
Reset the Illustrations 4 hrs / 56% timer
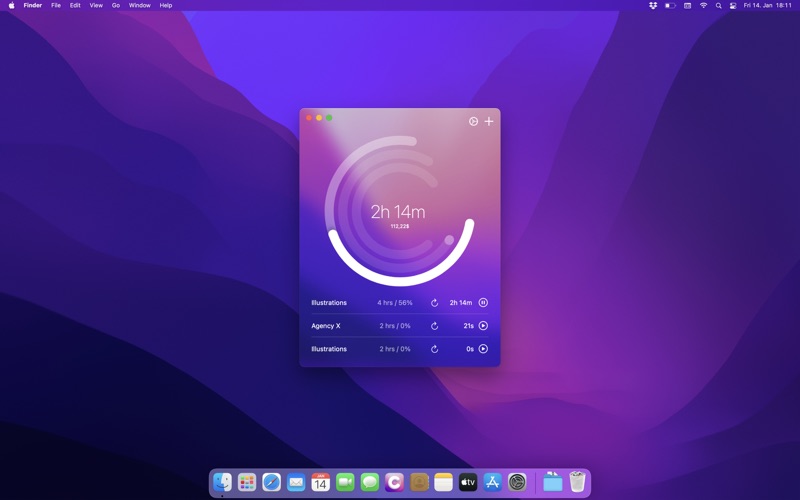[x=435, y=303]
